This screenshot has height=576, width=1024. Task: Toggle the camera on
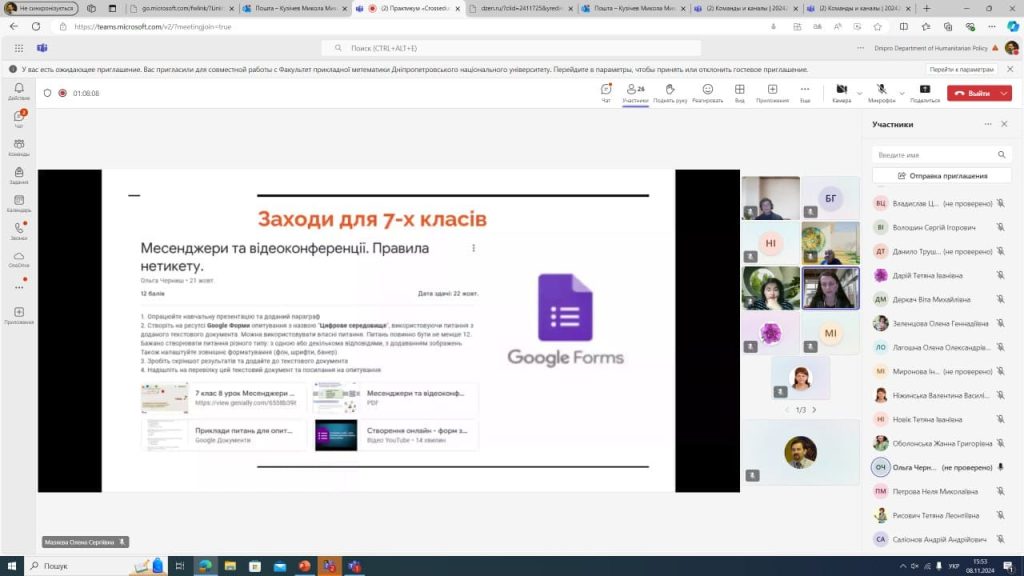click(840, 90)
